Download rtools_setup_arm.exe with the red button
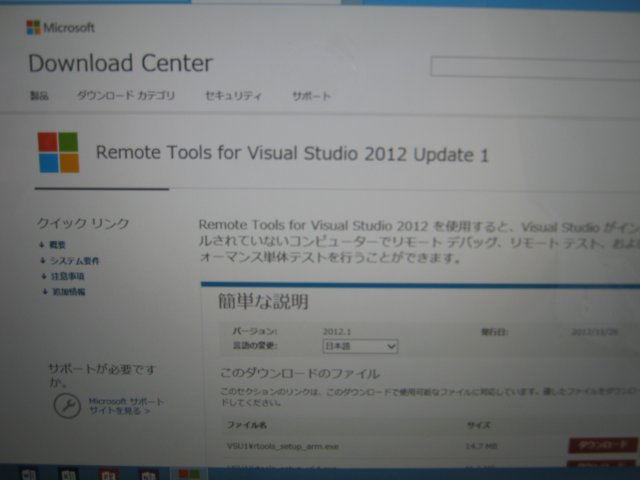The height and width of the screenshot is (480, 640). 603,445
